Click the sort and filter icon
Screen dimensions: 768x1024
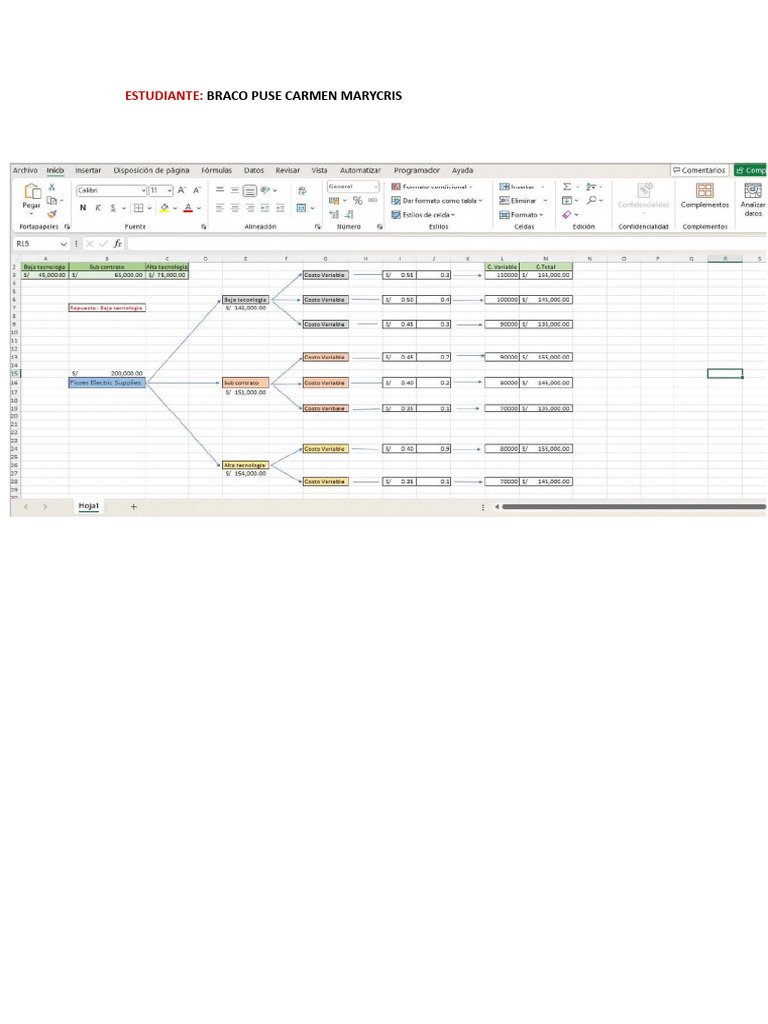591,187
